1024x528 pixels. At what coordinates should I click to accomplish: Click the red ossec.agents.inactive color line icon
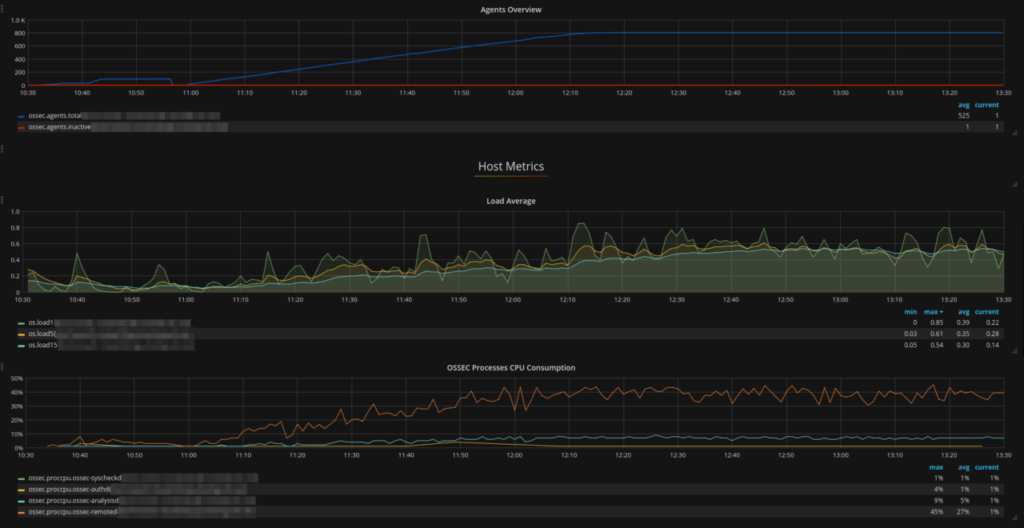coord(23,127)
